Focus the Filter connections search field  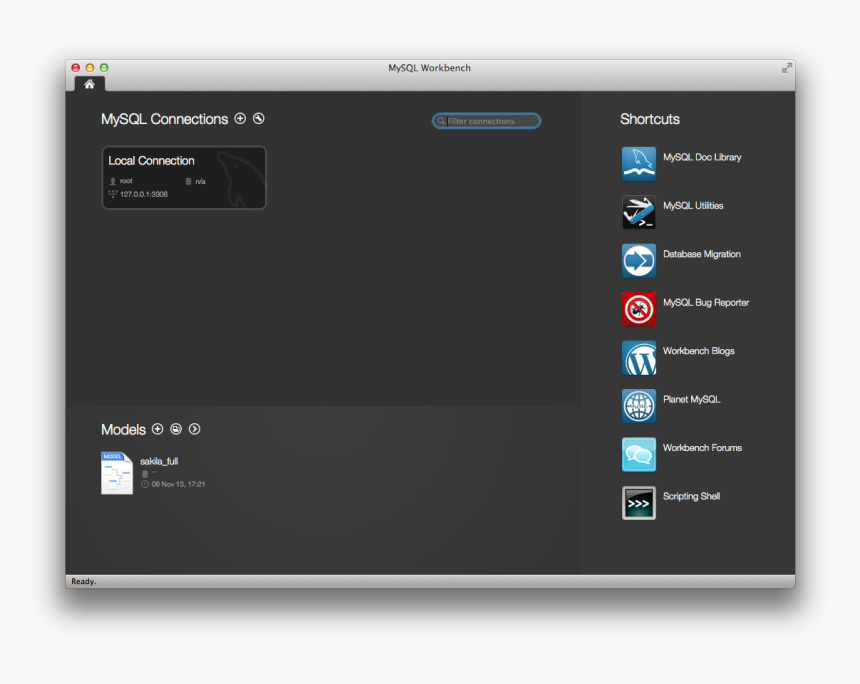coord(486,121)
